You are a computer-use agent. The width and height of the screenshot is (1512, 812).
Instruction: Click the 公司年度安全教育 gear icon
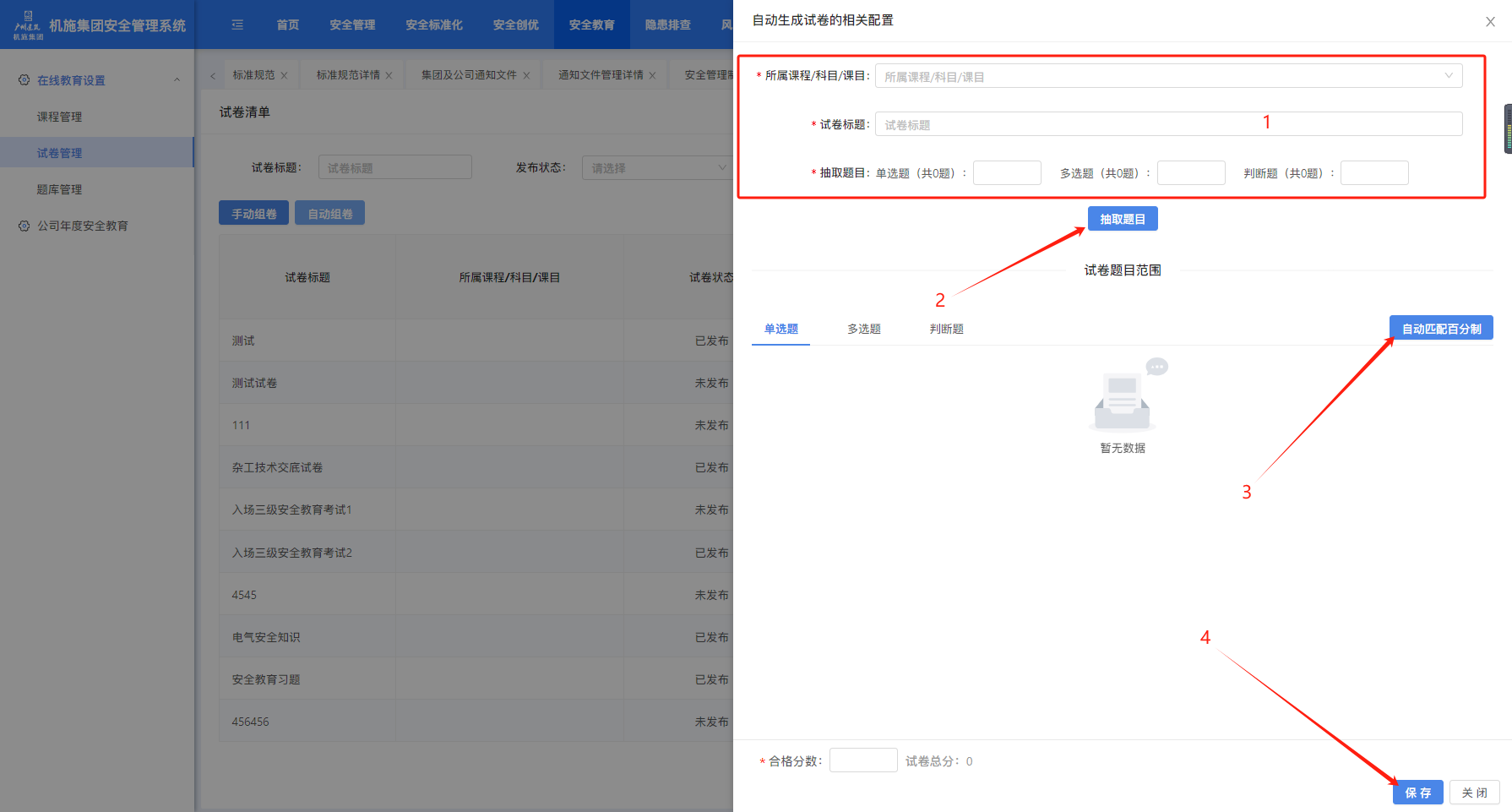[x=24, y=226]
